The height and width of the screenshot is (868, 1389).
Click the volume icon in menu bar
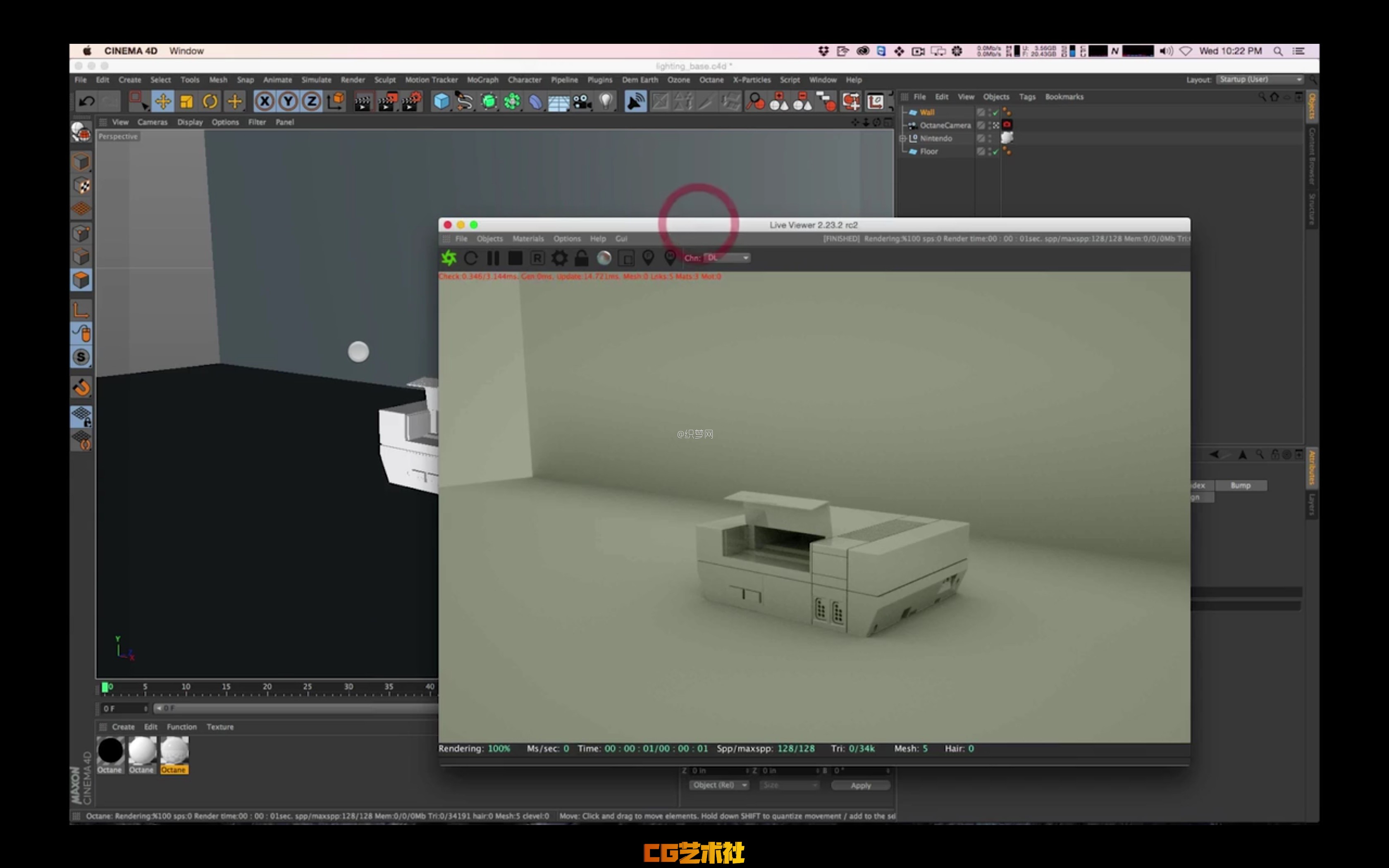[1166, 51]
